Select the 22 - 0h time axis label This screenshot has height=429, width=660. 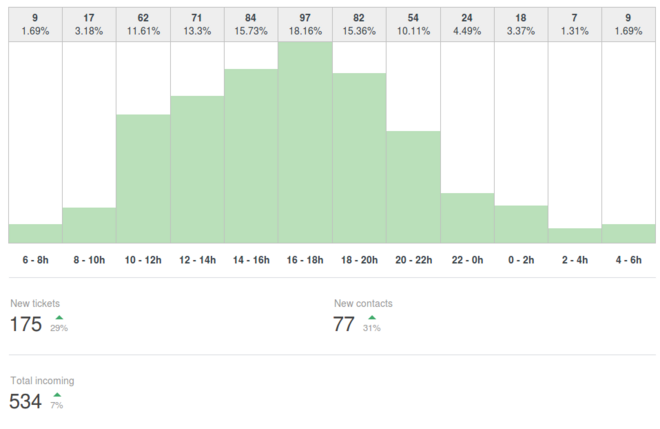467,260
